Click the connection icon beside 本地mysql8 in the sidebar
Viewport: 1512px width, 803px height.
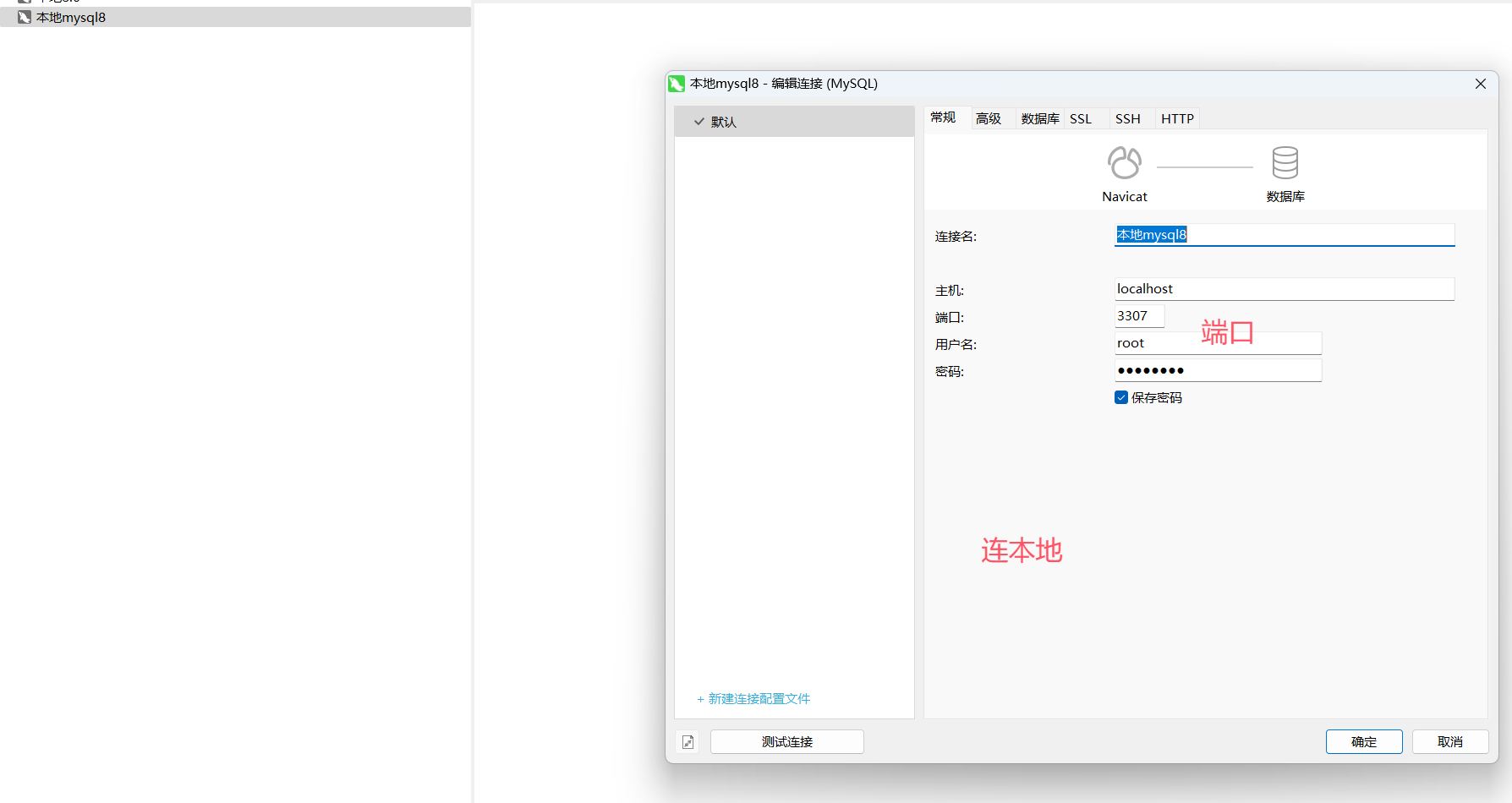point(25,17)
